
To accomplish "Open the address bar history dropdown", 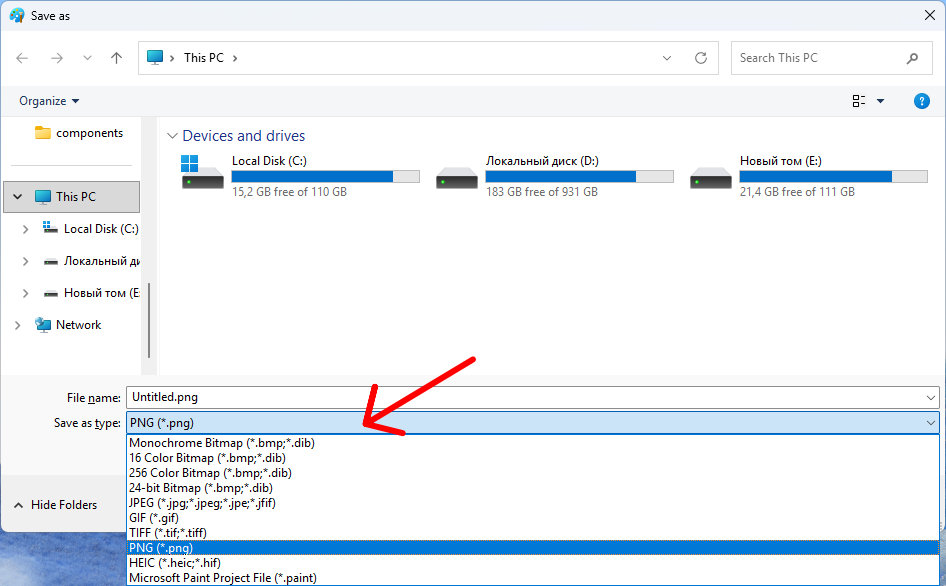I will pos(667,57).
